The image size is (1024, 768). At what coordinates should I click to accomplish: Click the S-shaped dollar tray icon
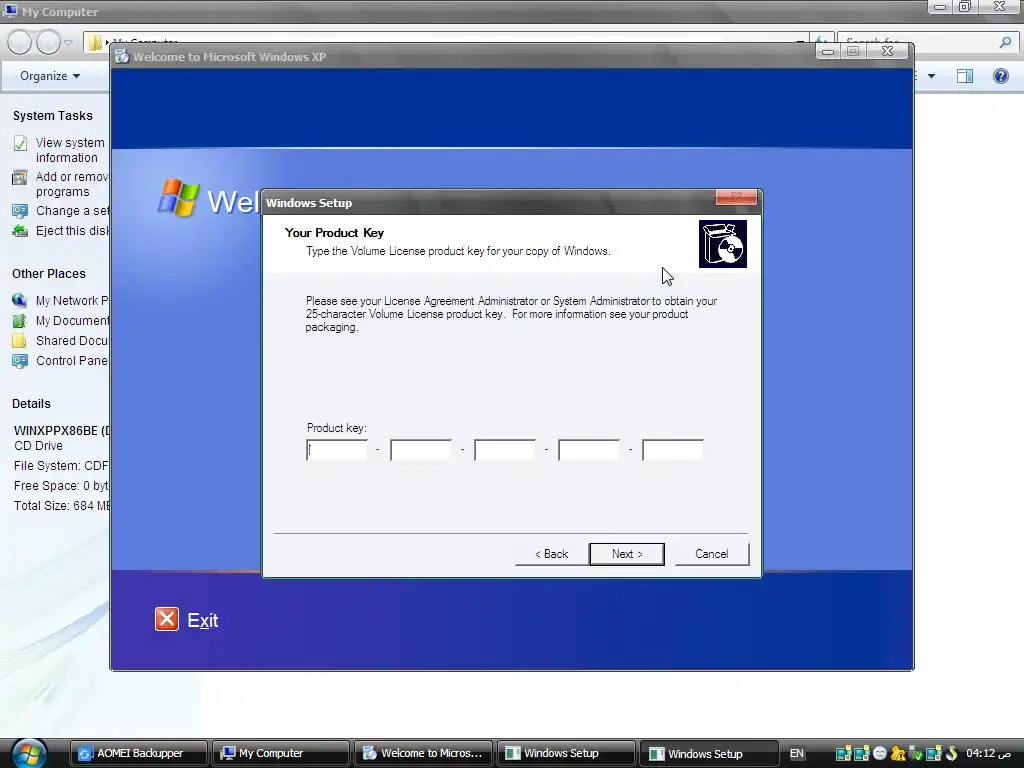951,753
